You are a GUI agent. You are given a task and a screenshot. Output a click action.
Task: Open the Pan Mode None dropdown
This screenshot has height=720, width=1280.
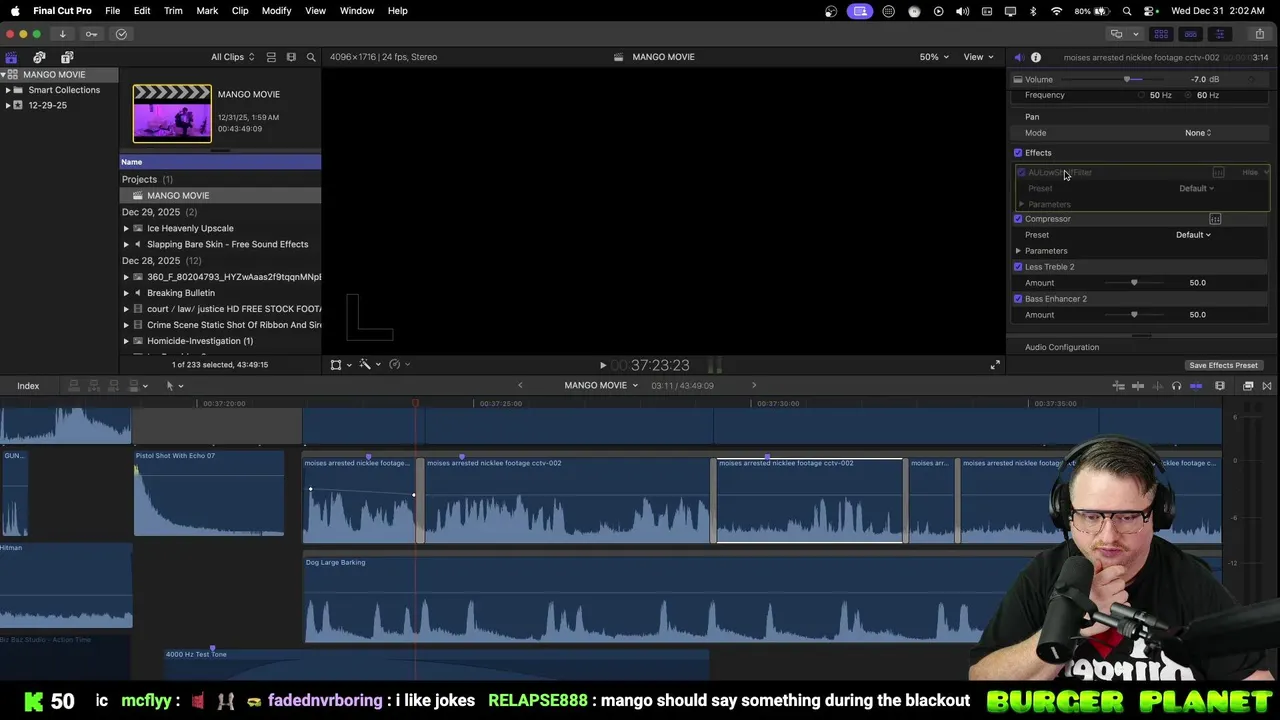tap(1198, 133)
